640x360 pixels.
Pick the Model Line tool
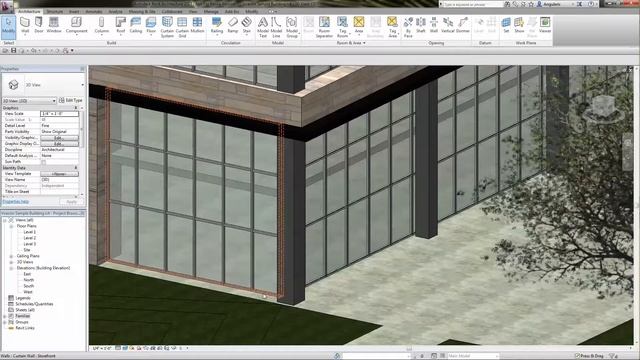click(x=276, y=27)
